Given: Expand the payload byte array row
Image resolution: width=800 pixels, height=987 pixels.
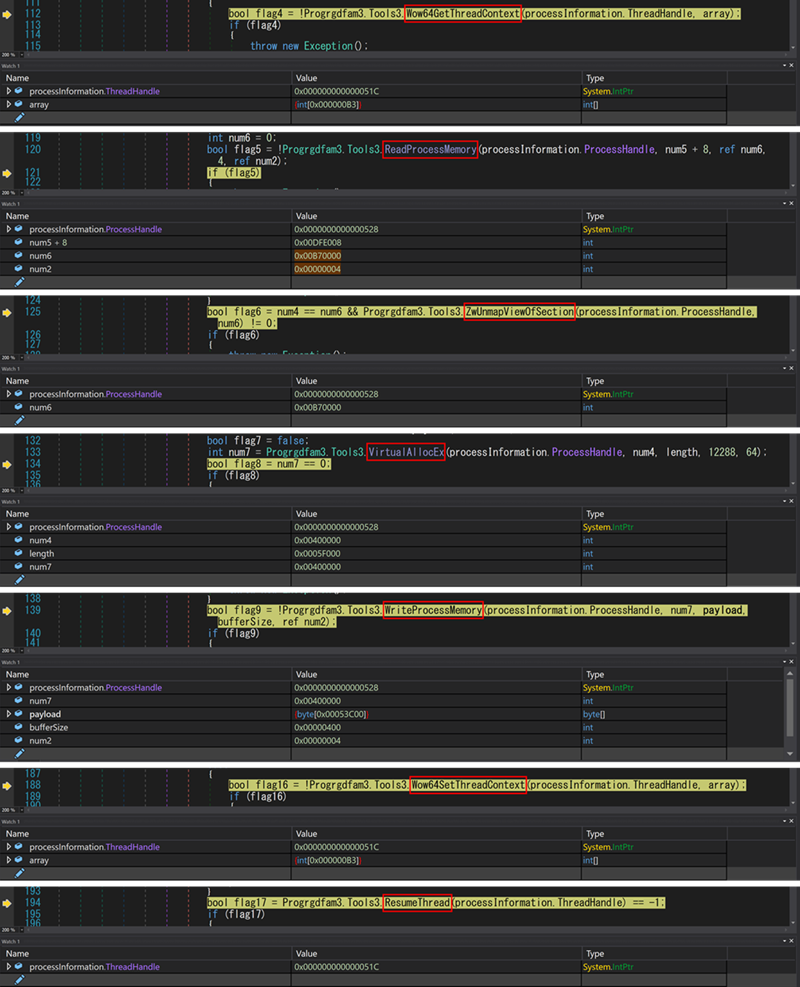Looking at the screenshot, I should [x=9, y=714].
